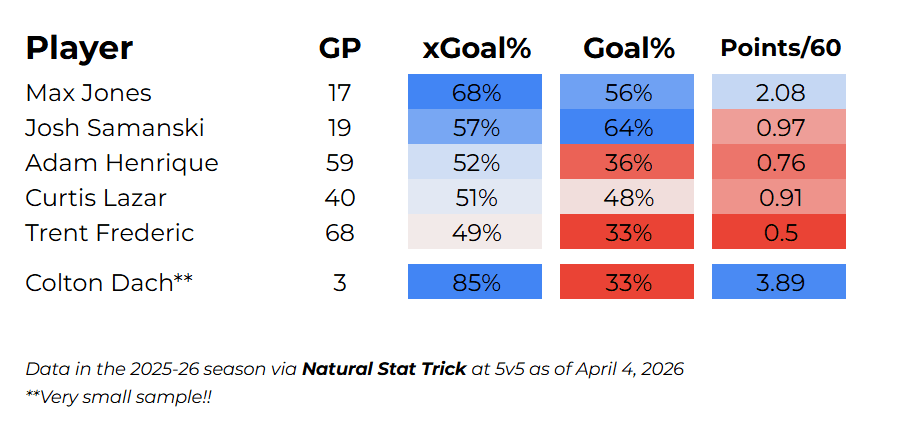Select Colton Dach's 85% xGoal cell

(x=475, y=282)
